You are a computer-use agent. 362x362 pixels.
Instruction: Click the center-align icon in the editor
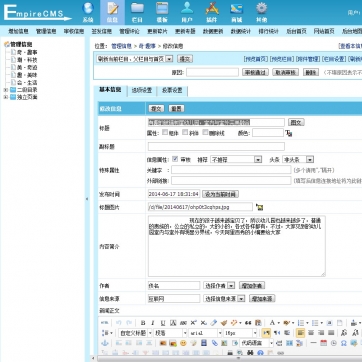(x=311, y=333)
